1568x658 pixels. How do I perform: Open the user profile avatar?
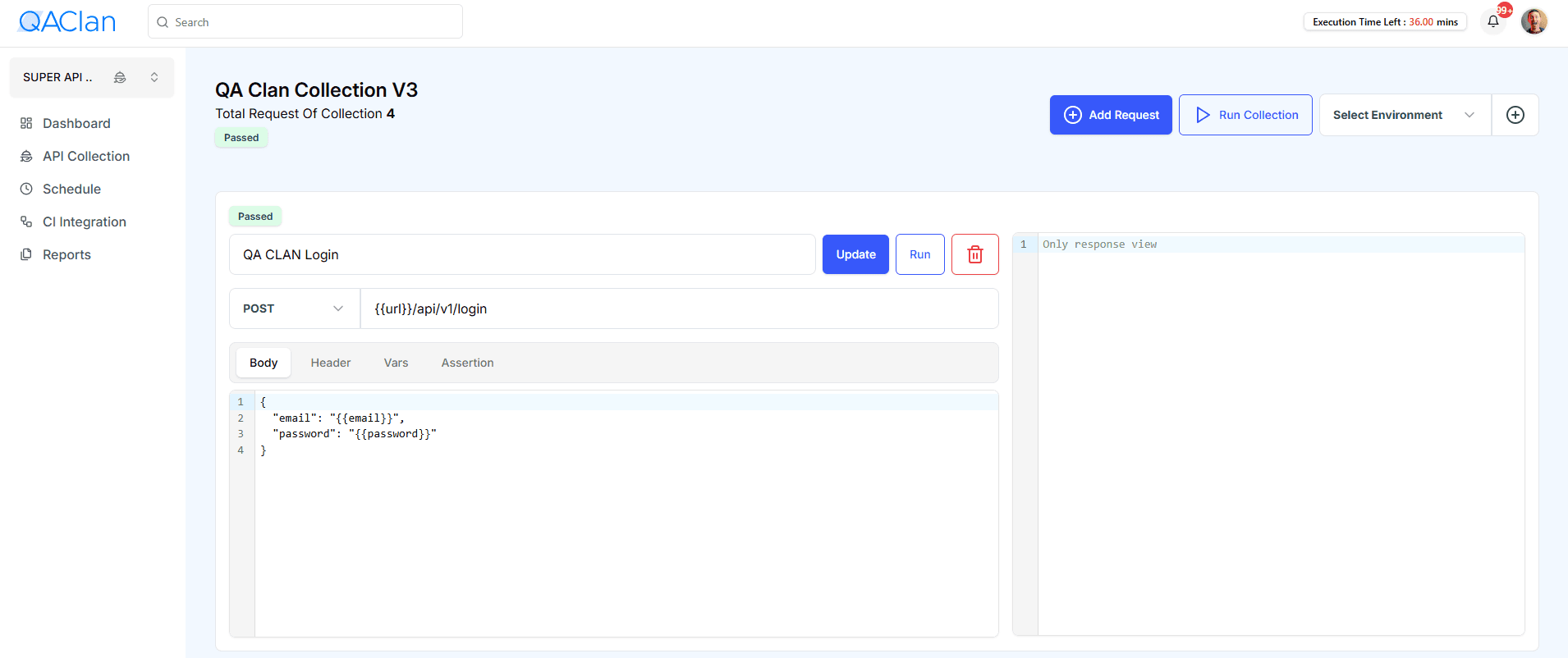[1534, 21]
